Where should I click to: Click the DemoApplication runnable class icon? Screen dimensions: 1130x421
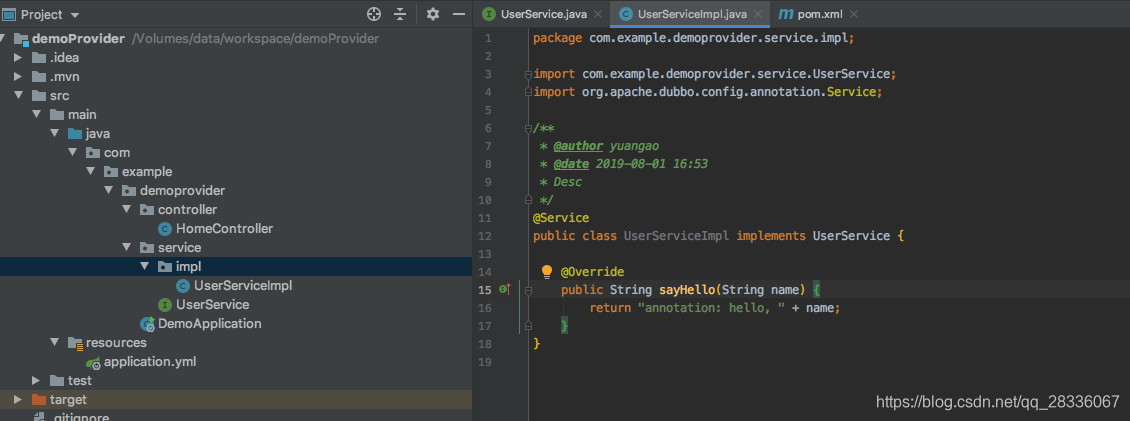pyautogui.click(x=147, y=324)
